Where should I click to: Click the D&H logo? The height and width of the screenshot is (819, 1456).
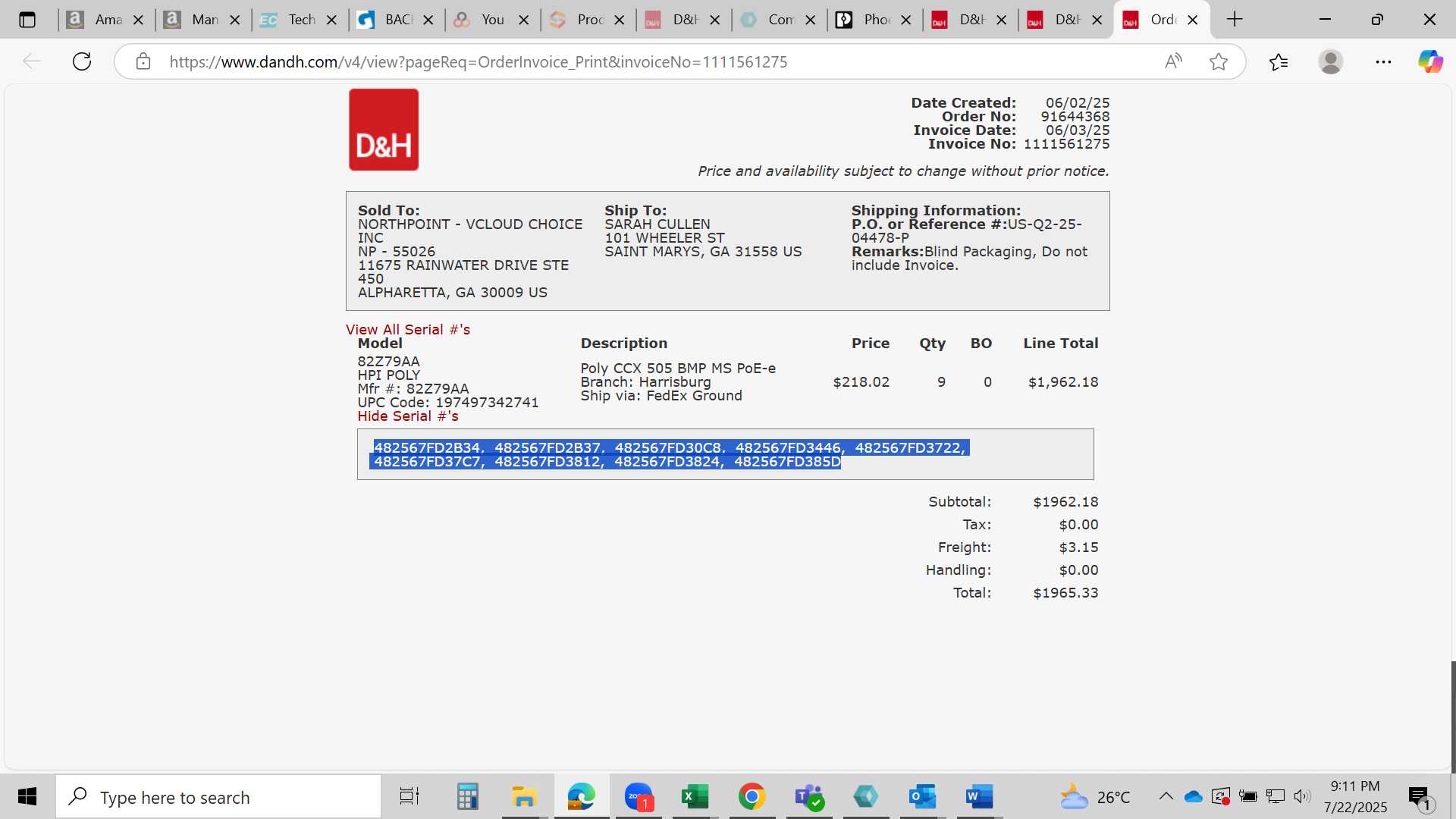click(x=384, y=130)
